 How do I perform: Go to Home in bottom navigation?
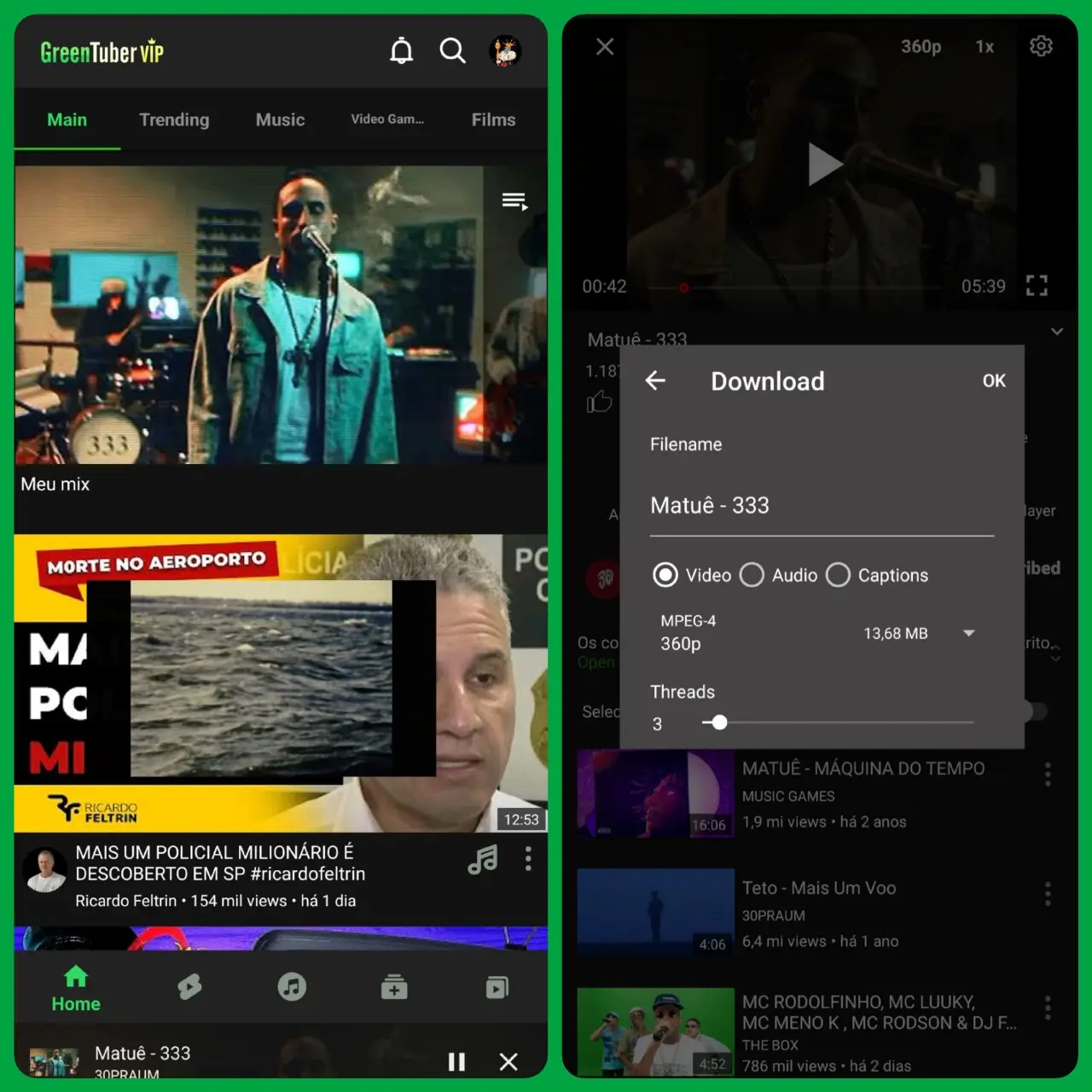tap(76, 989)
